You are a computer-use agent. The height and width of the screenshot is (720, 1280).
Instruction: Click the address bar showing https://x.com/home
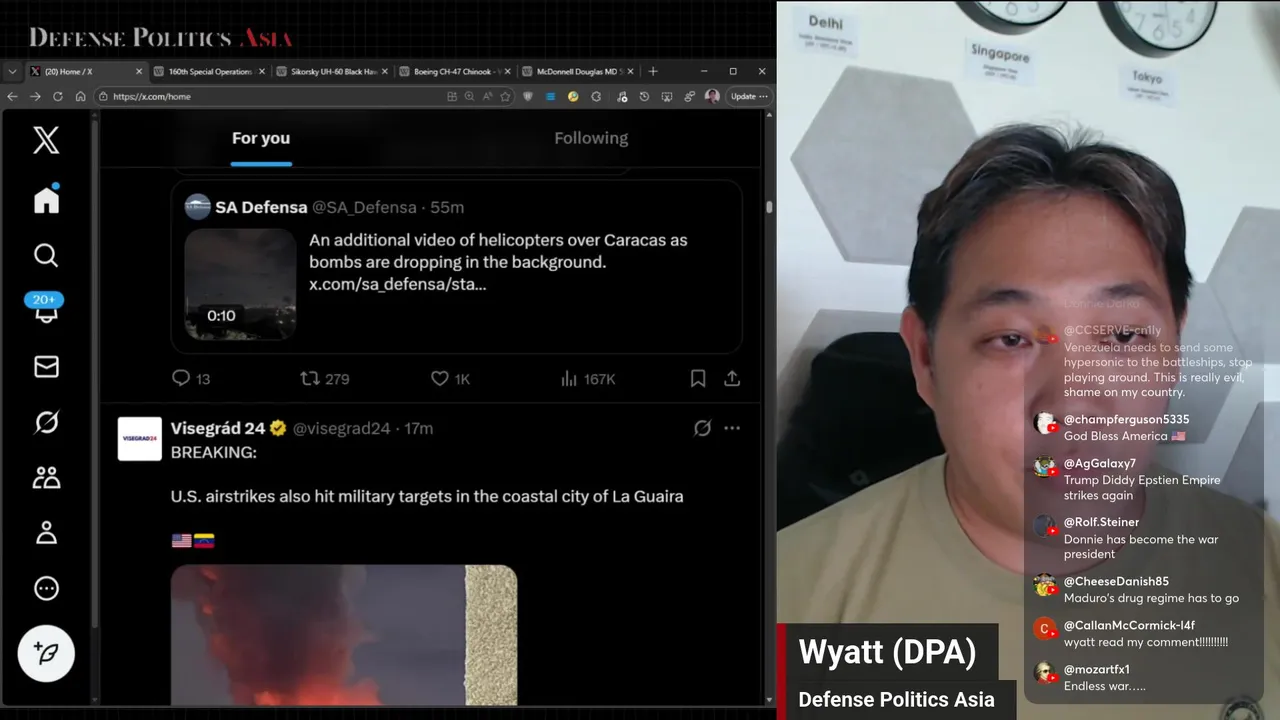(x=270, y=96)
